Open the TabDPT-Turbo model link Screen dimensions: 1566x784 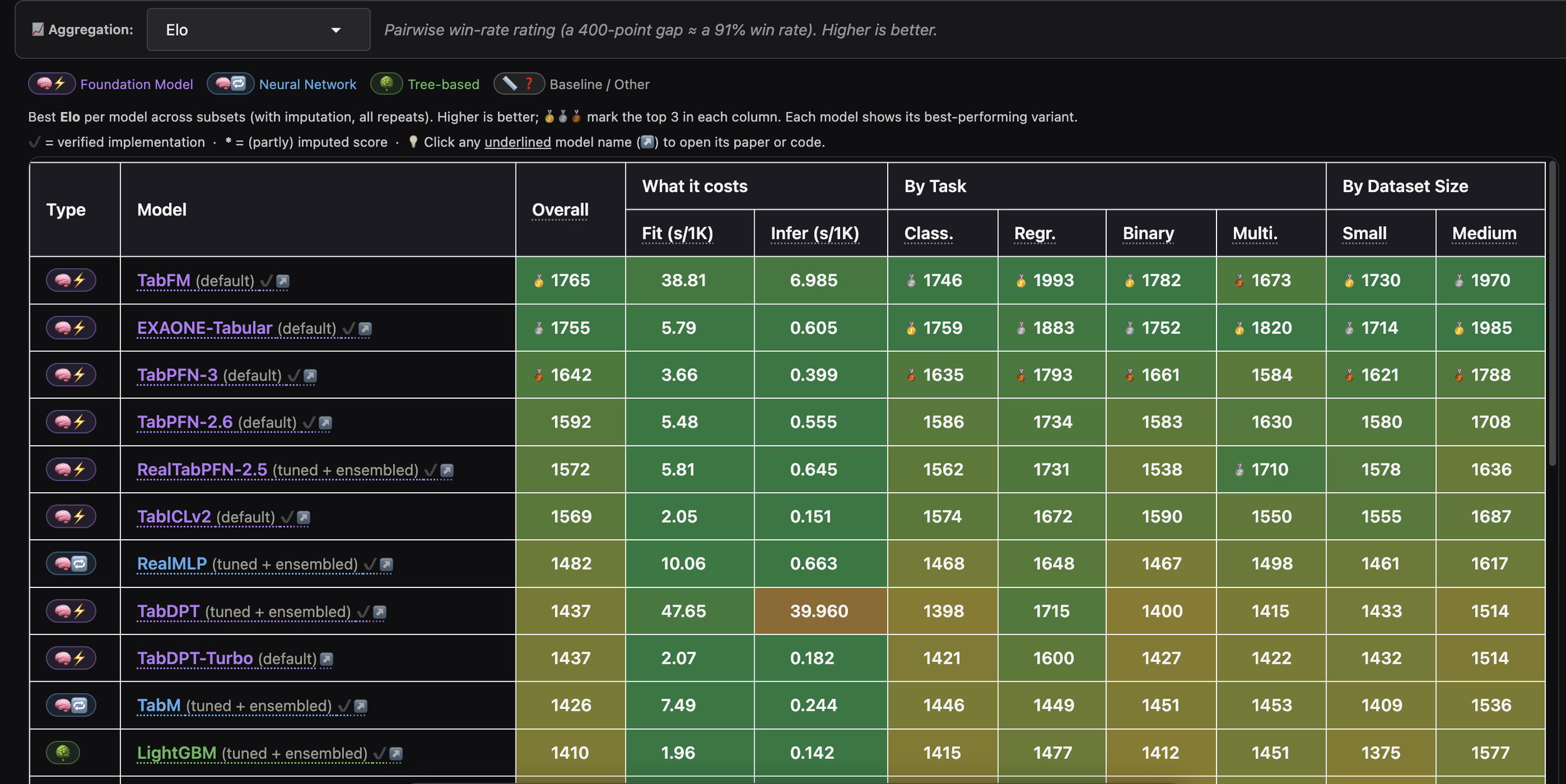point(195,658)
